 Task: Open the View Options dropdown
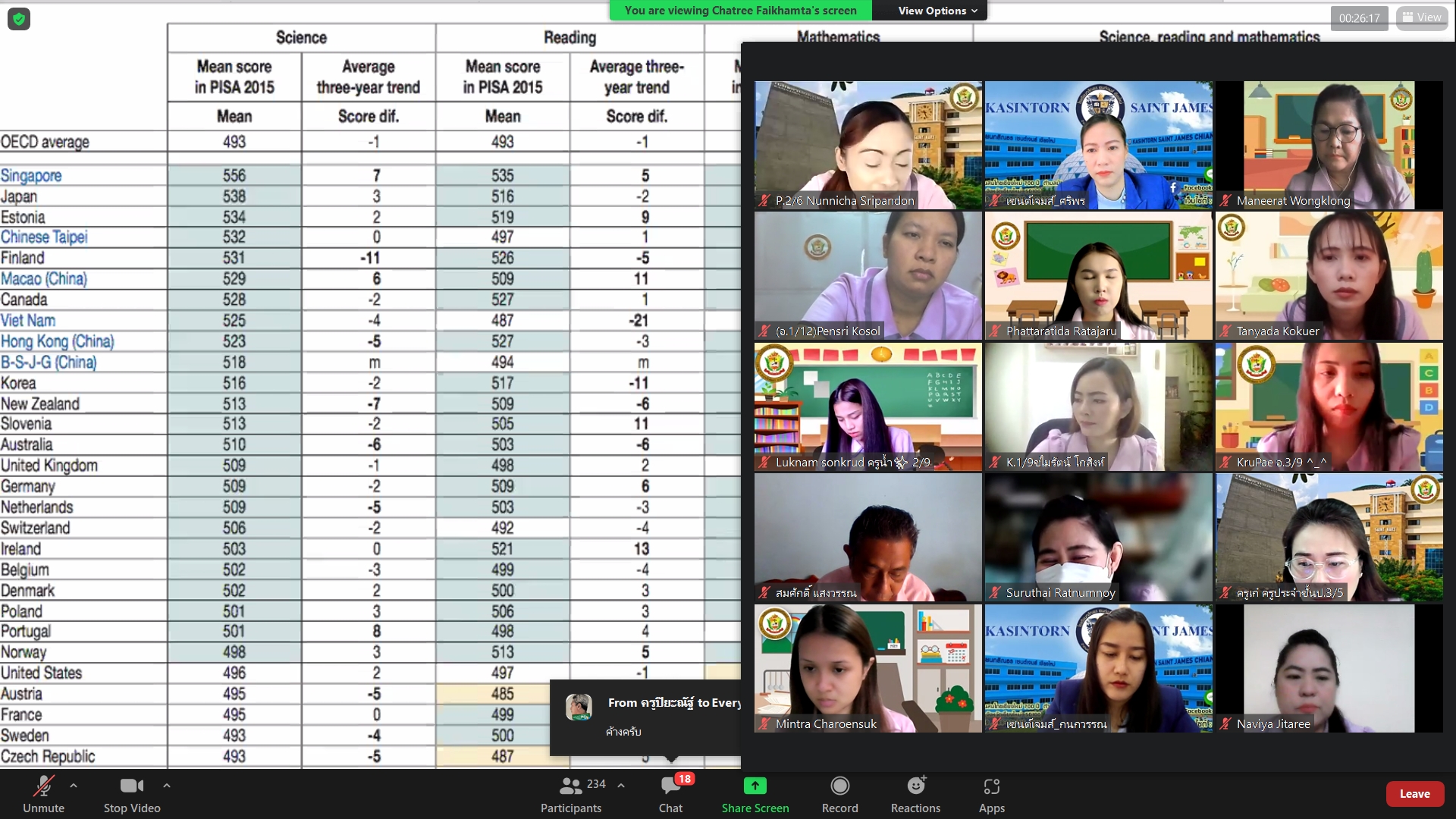pos(937,11)
